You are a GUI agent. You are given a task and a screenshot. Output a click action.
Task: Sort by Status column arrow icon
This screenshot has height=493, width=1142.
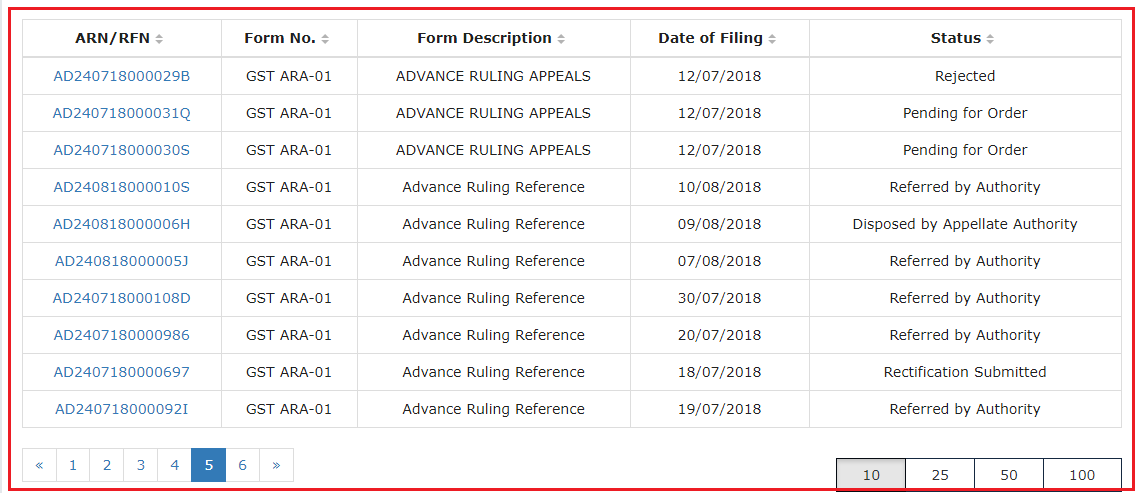[x=991, y=39]
